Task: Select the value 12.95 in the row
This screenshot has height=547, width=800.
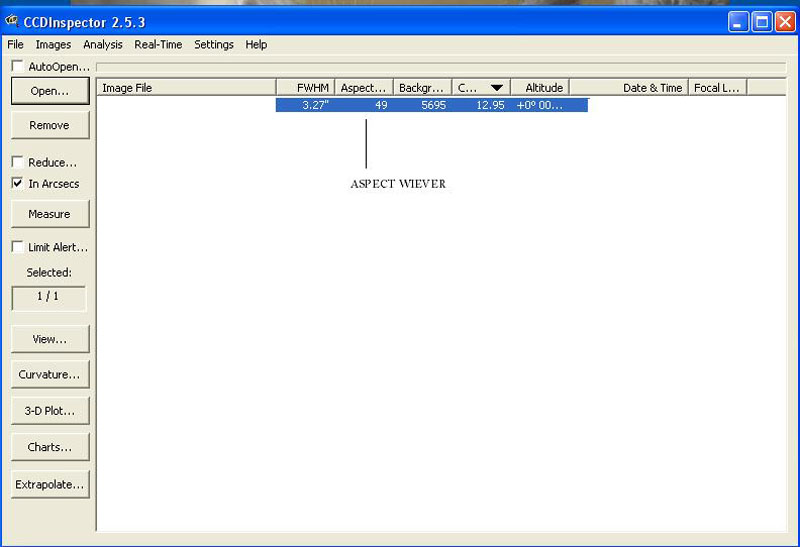Action: (x=490, y=105)
